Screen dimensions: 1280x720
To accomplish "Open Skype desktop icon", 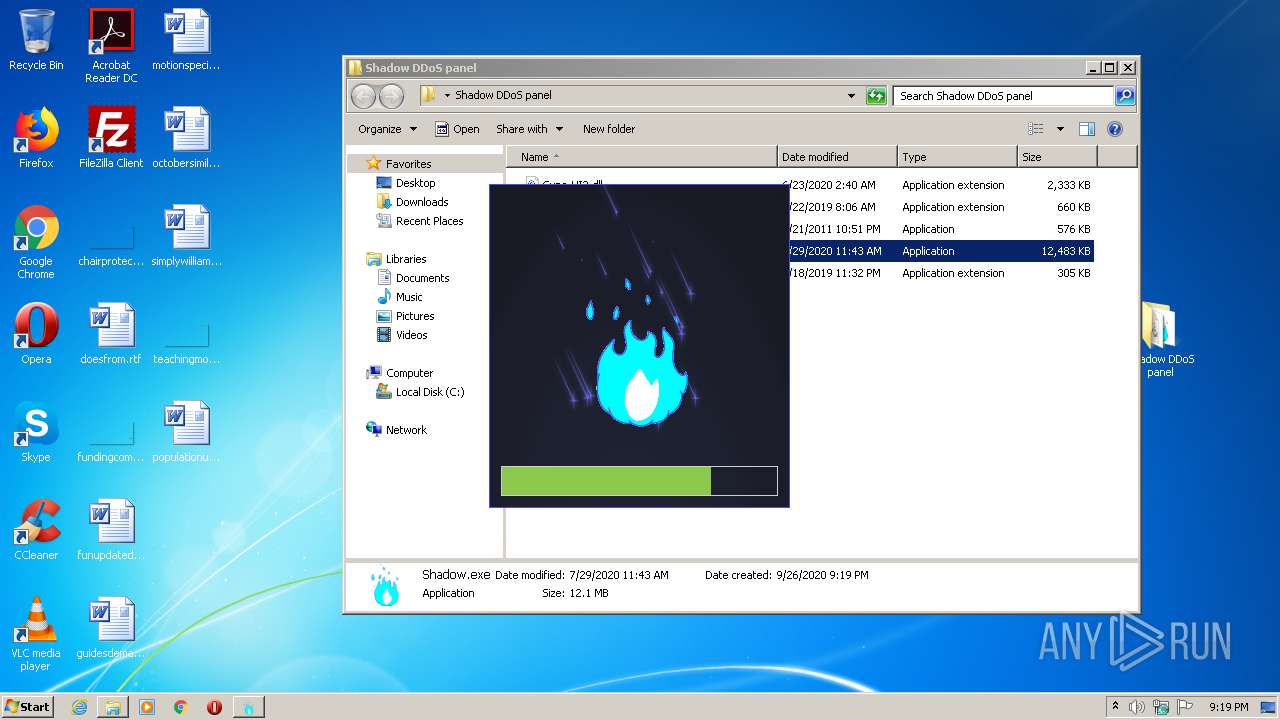I will coord(36,432).
